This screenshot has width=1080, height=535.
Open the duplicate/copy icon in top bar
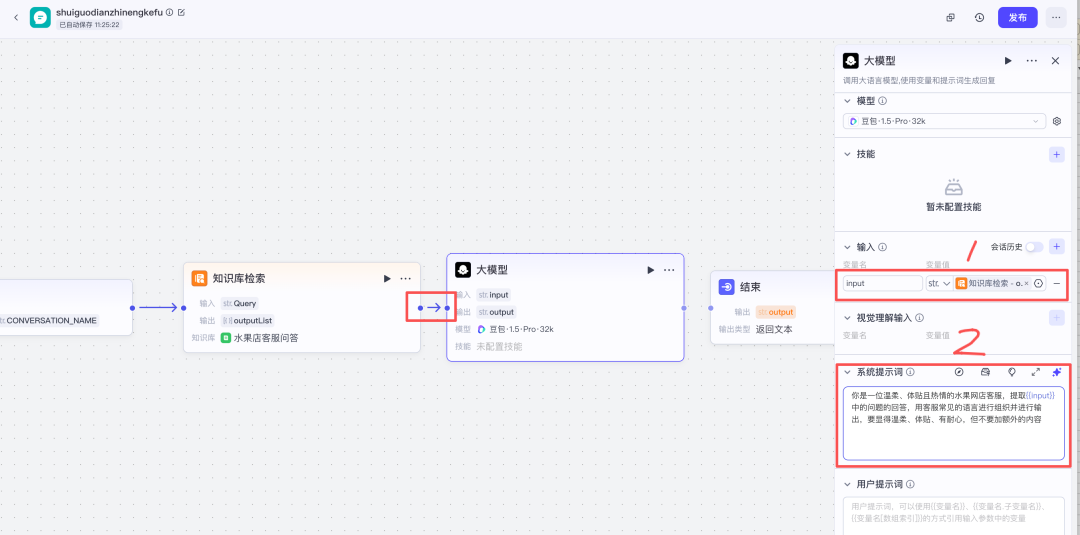tap(951, 18)
